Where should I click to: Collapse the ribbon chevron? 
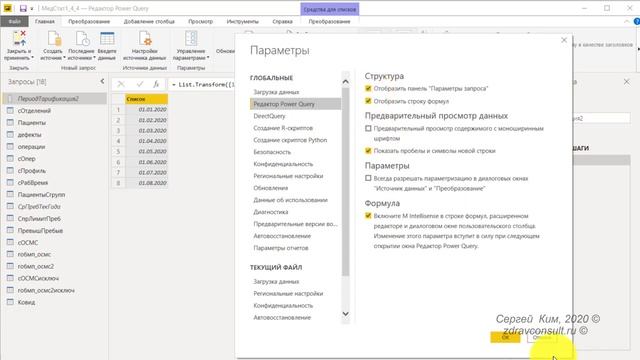[627, 22]
